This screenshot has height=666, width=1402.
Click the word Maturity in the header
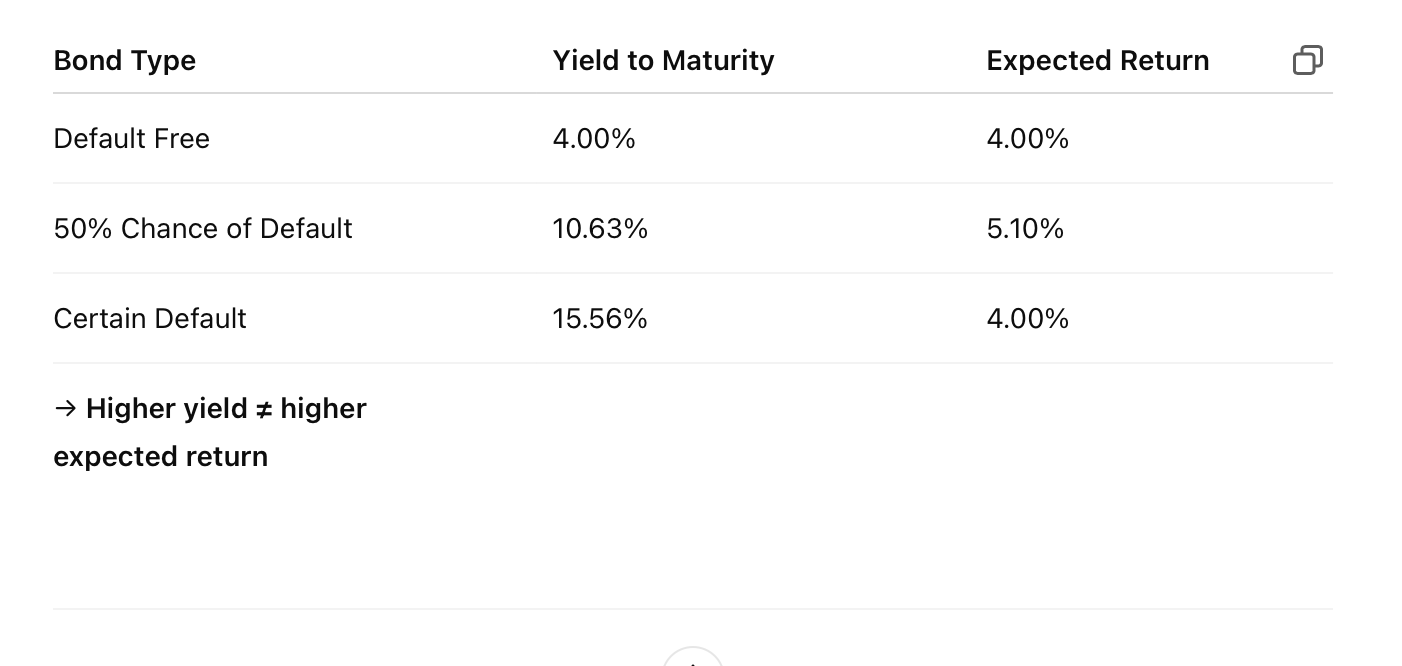point(718,61)
